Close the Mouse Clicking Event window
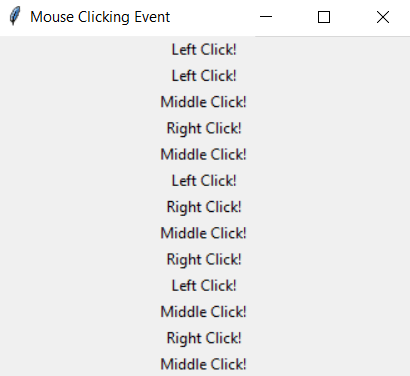The image size is (410, 376). pyautogui.click(x=383, y=17)
